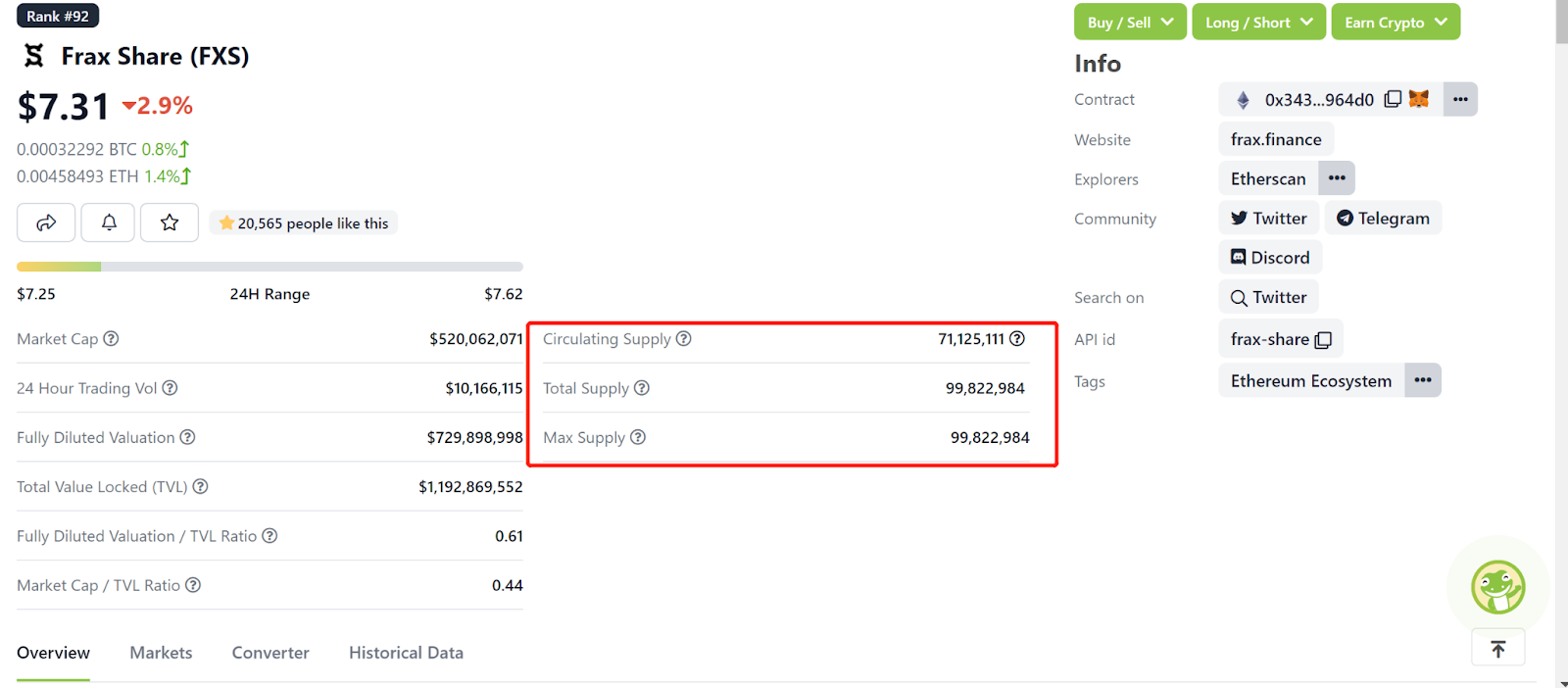Click the CoinGecko gecko mascot icon
1568x688 pixels.
click(1497, 587)
